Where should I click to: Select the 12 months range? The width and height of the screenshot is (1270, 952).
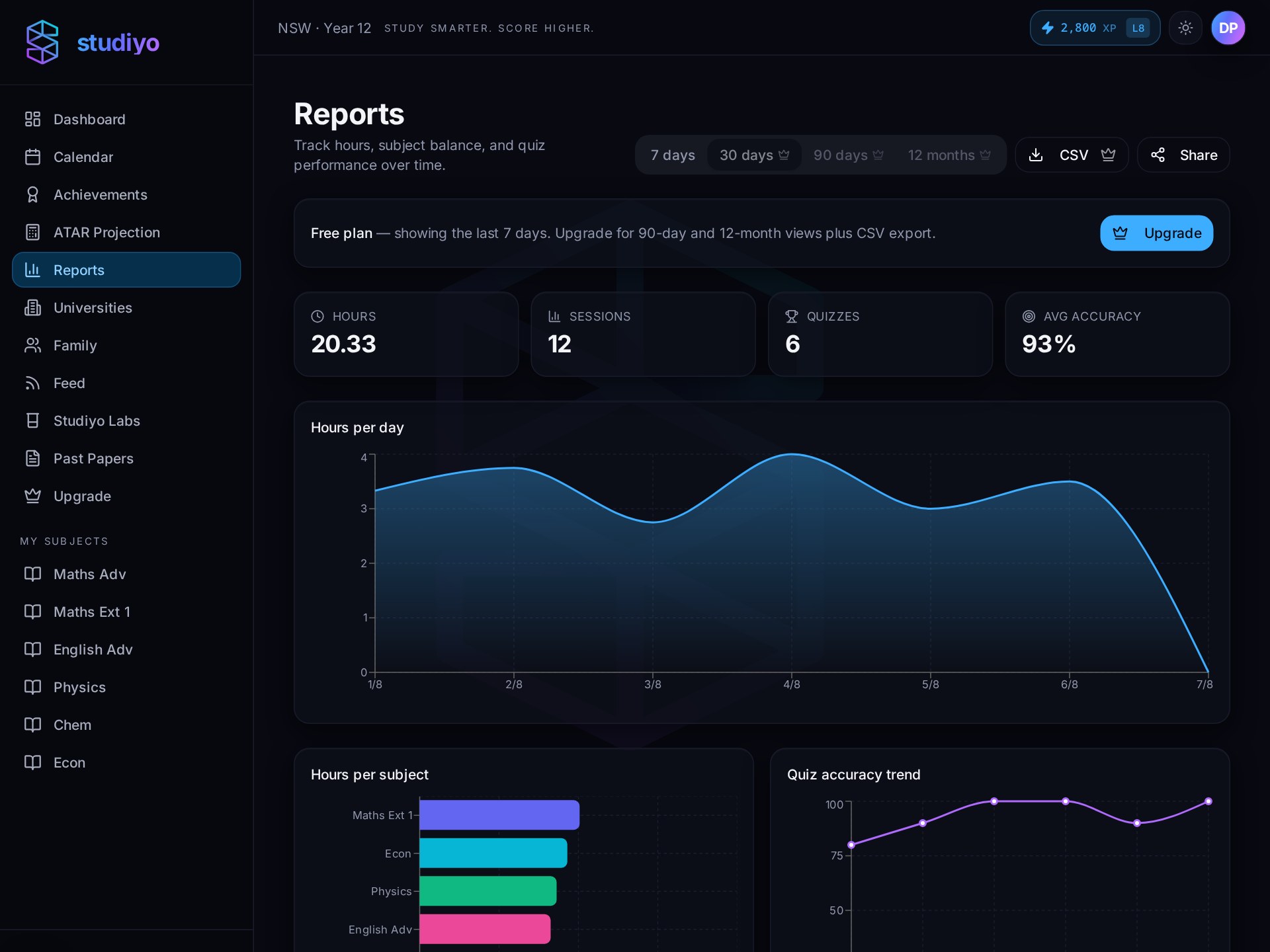tap(949, 155)
